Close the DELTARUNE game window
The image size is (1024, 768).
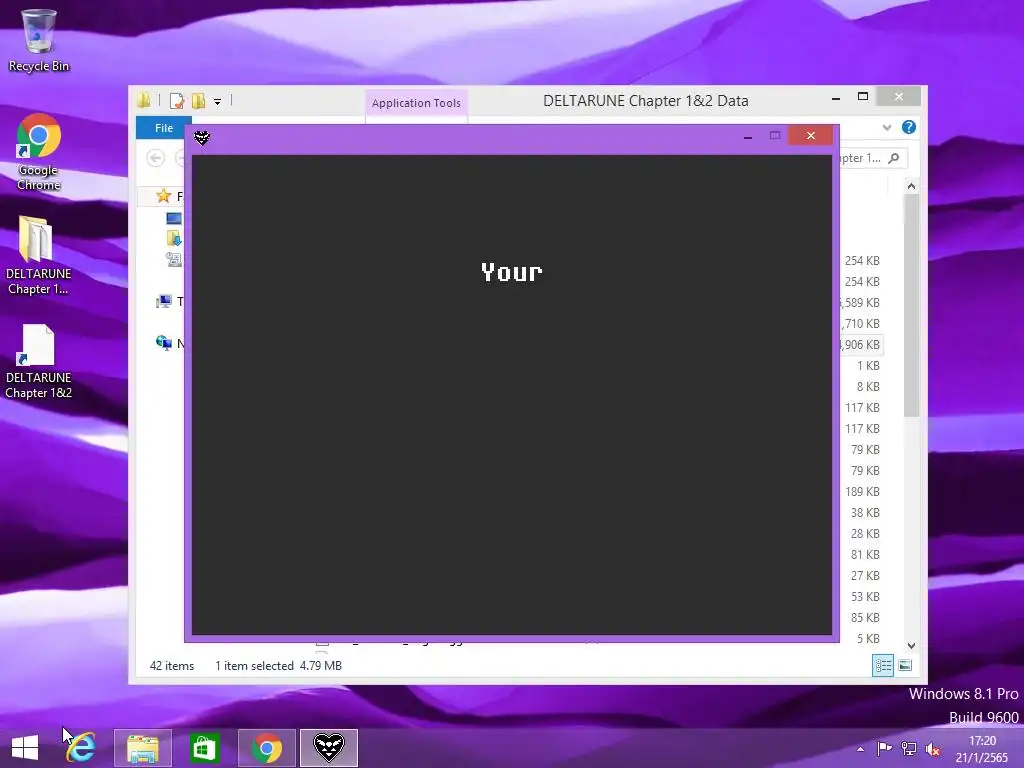pyautogui.click(x=810, y=135)
